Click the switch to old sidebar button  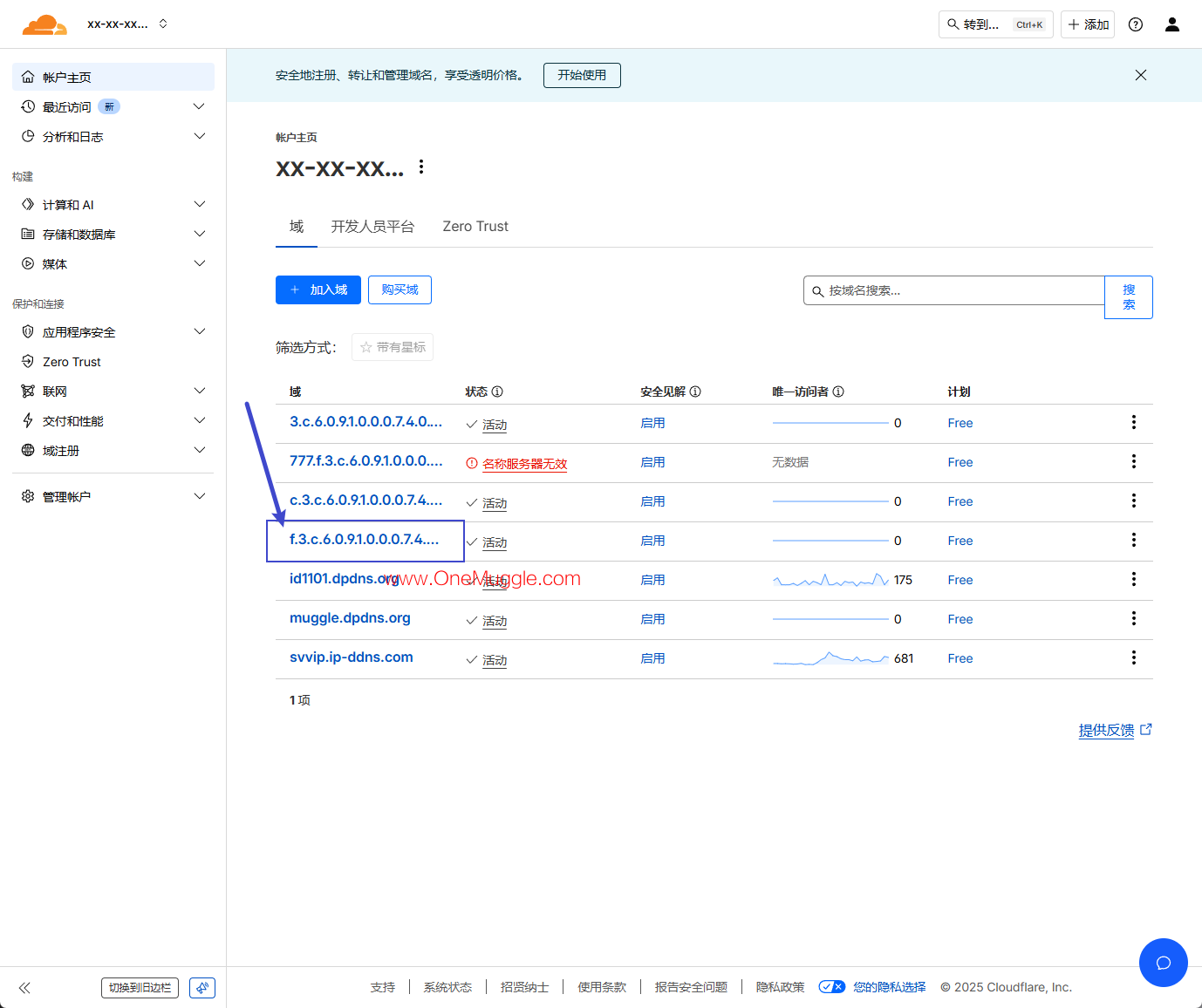pos(140,988)
